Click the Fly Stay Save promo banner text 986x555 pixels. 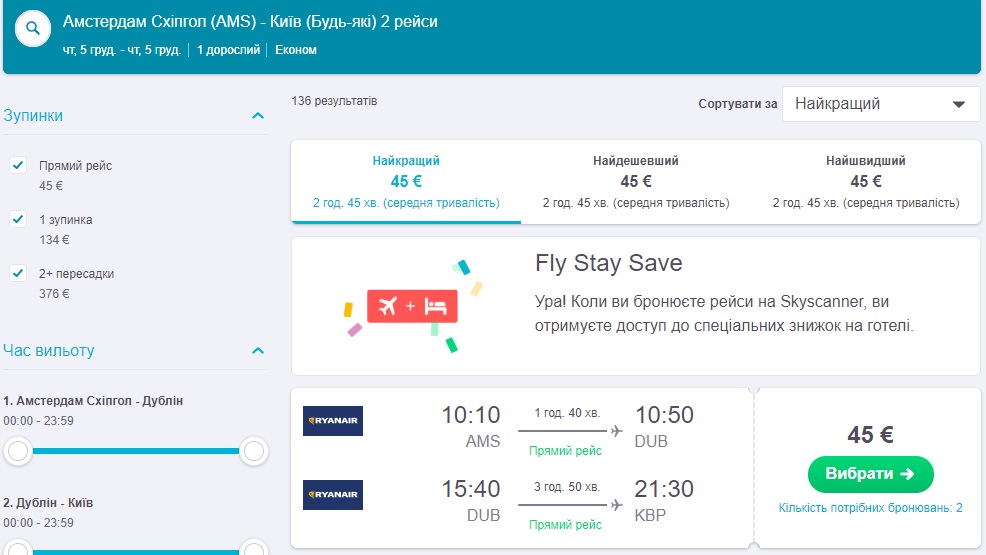click(725, 312)
